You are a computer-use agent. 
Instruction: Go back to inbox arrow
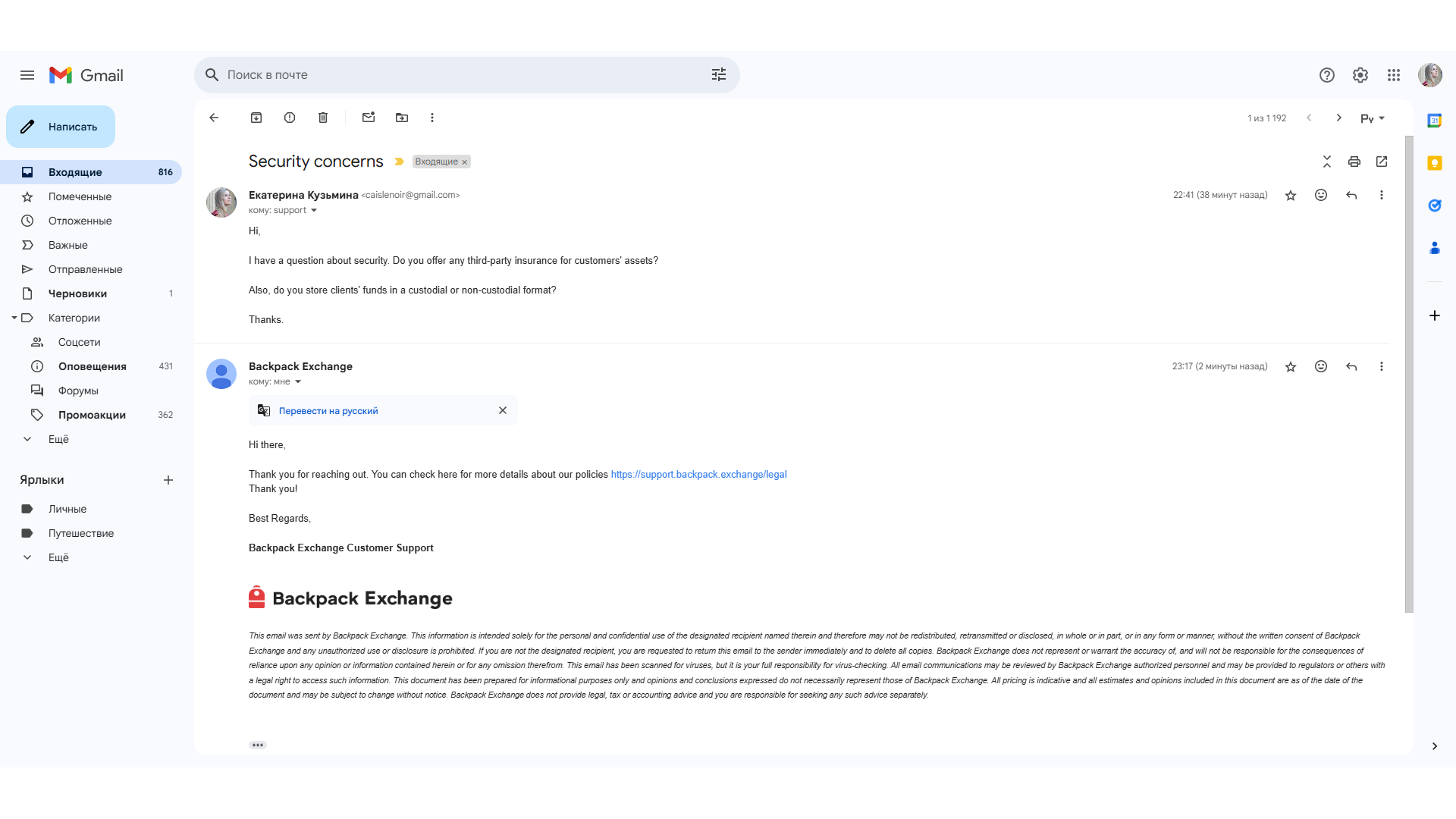pyautogui.click(x=214, y=118)
